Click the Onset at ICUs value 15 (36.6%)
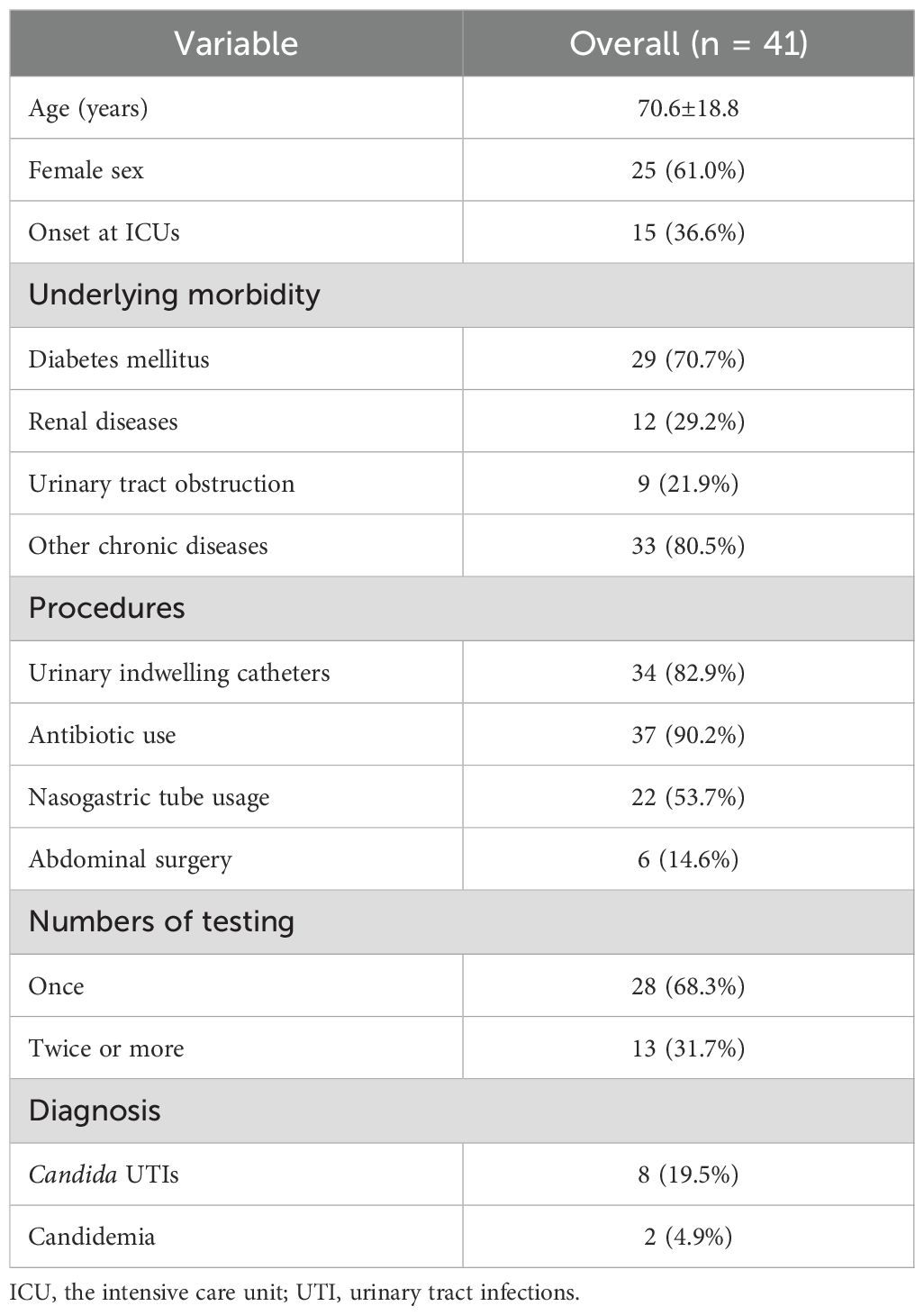This screenshot has width=924, height=1315. tap(688, 232)
